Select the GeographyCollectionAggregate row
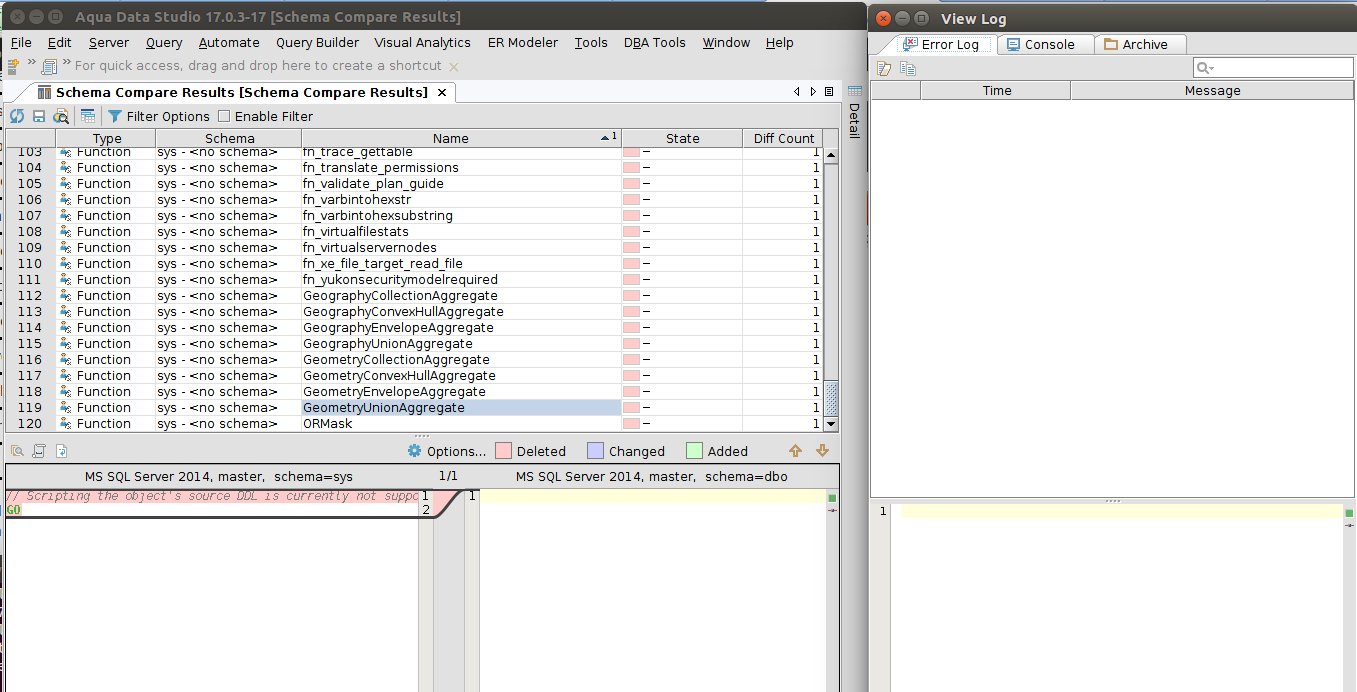 413,296
